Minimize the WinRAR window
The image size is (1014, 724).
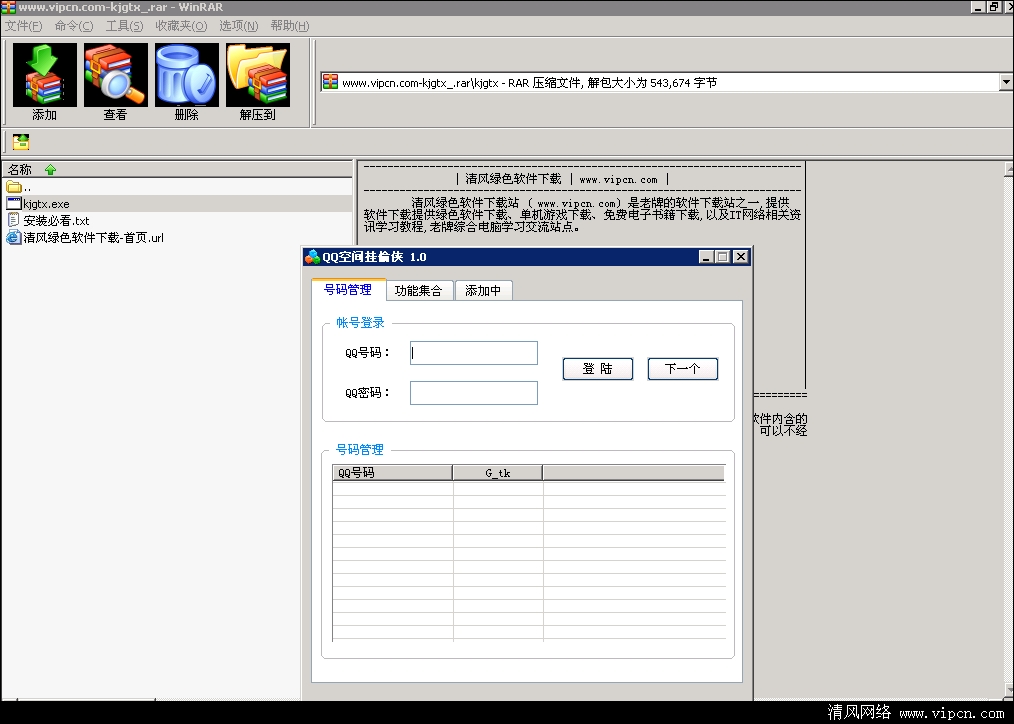click(x=978, y=7)
